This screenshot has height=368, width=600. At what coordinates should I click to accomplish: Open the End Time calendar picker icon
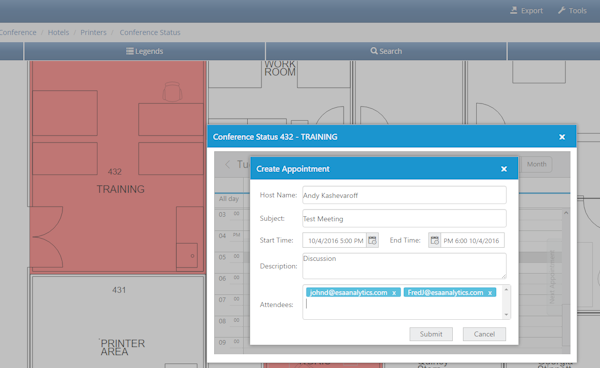pos(434,240)
